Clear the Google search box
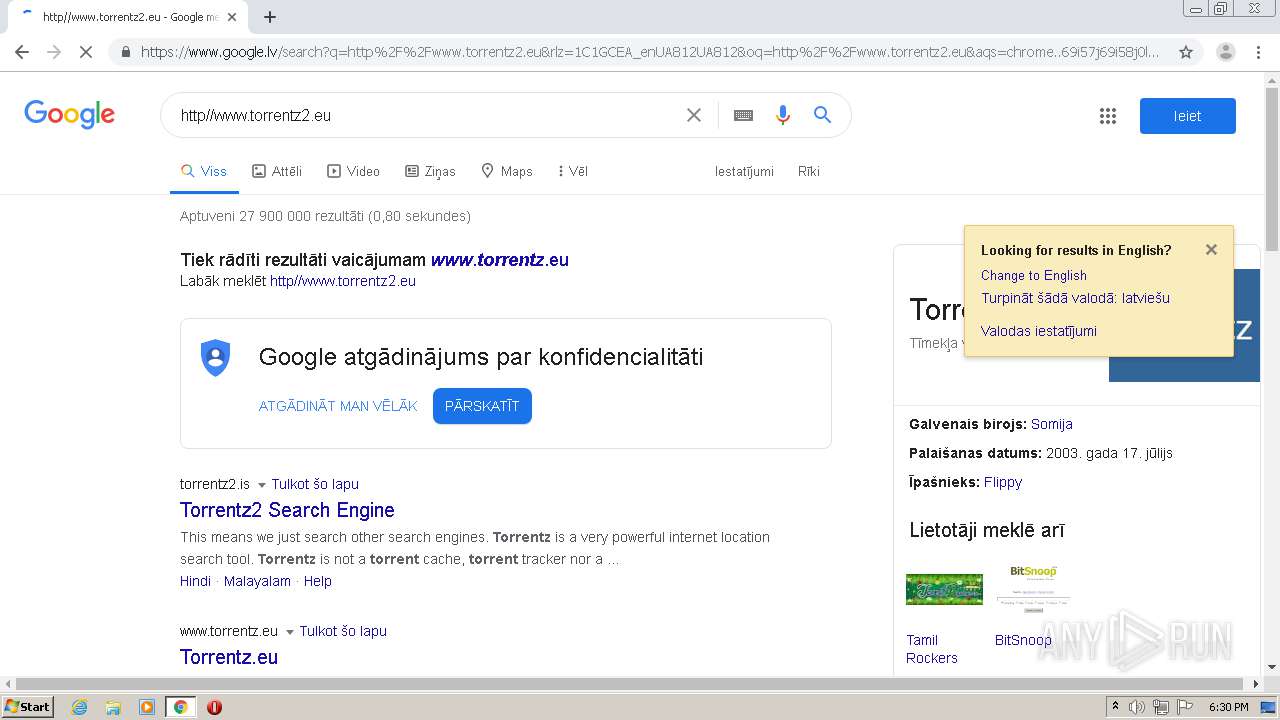This screenshot has width=1280, height=720. [693, 115]
